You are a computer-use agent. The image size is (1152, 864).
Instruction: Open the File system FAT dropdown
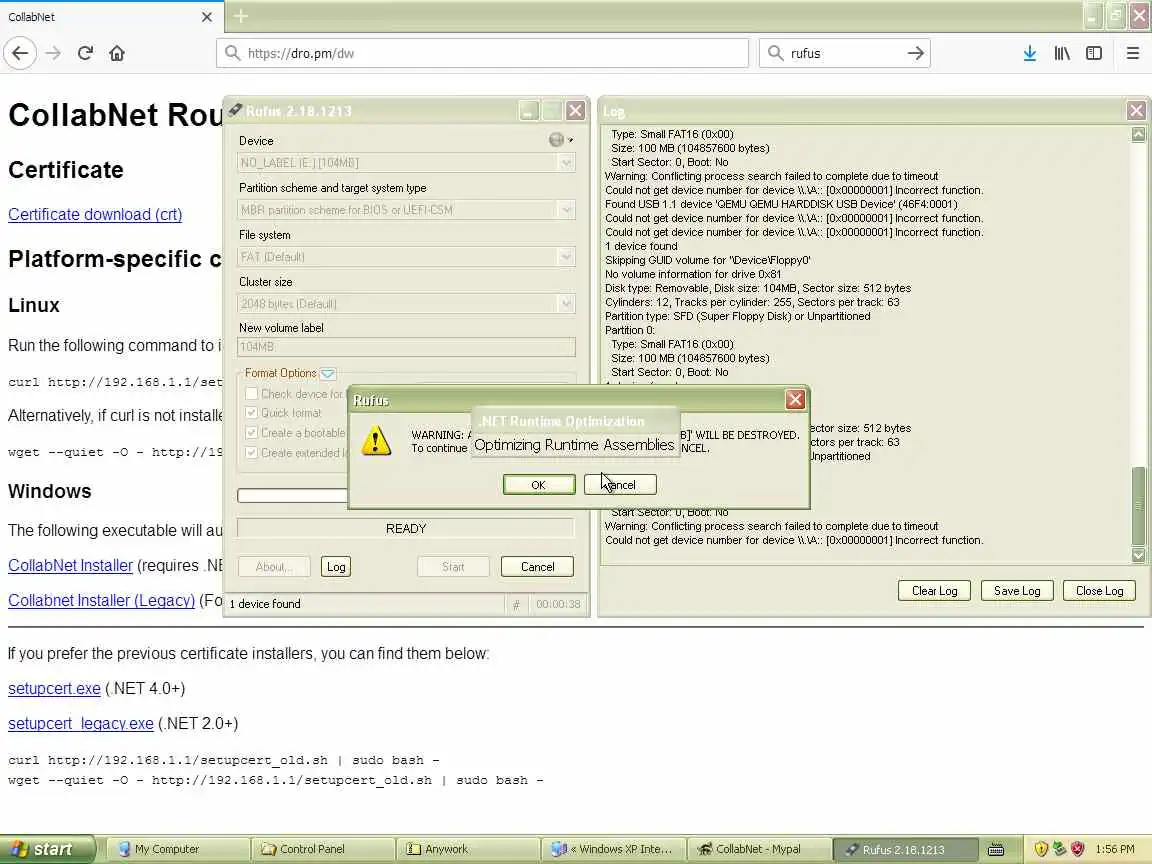point(406,257)
